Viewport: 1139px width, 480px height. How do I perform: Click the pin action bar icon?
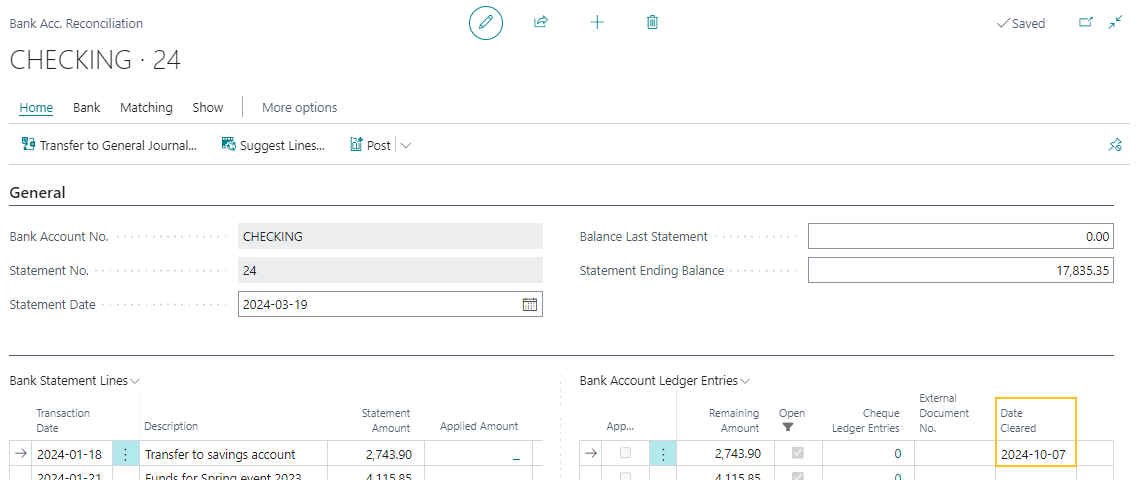point(1115,145)
